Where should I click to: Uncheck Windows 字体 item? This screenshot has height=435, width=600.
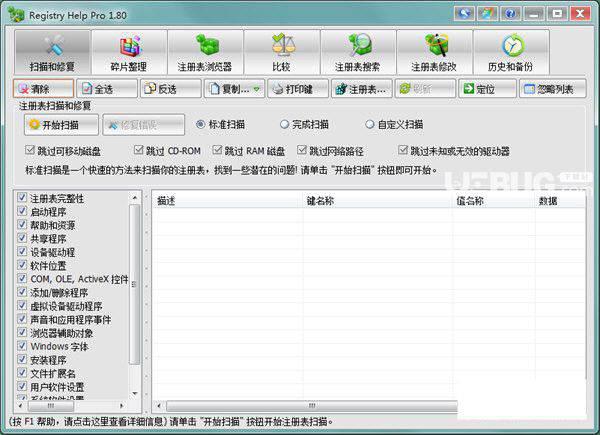click(22, 345)
